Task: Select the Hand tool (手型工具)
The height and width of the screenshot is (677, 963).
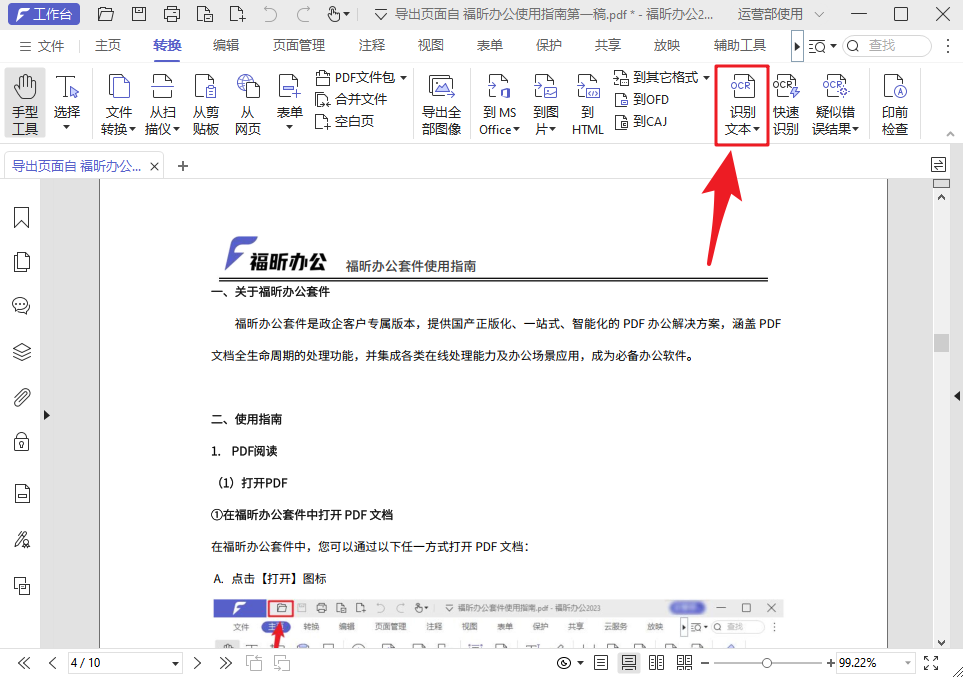Action: click(x=24, y=100)
